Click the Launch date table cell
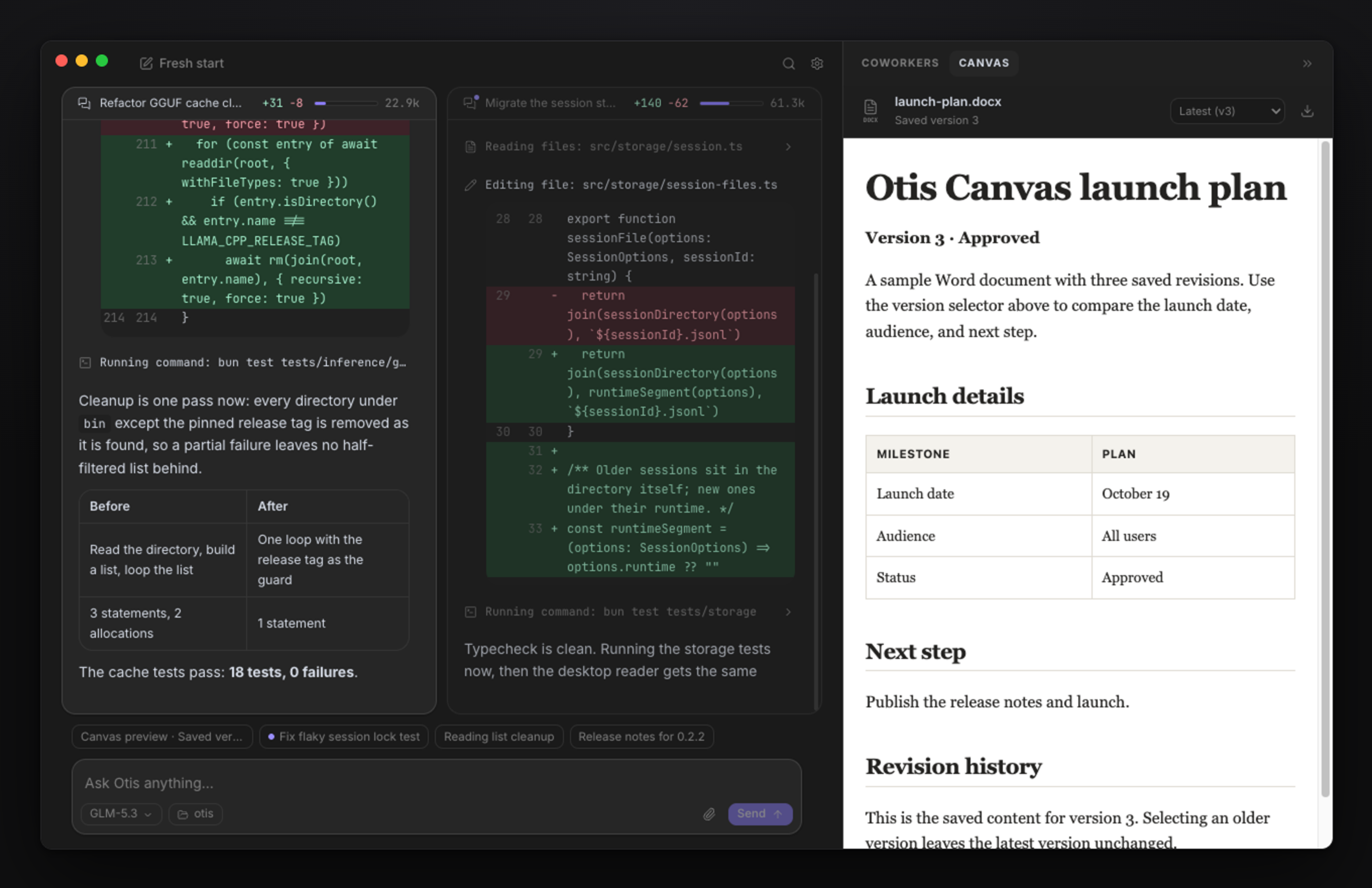The image size is (1372, 888). point(978,494)
